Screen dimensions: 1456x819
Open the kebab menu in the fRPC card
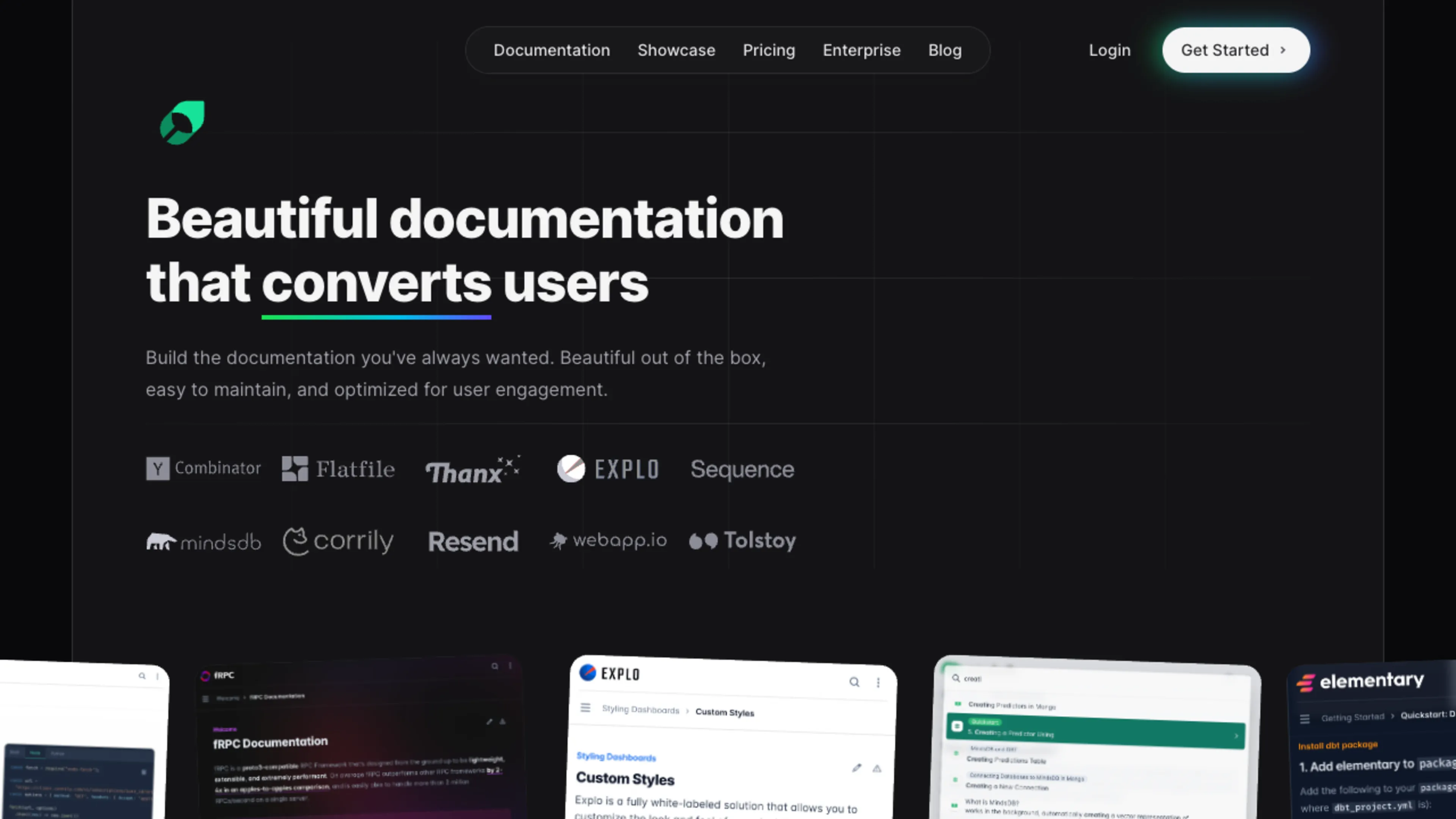[510, 665]
